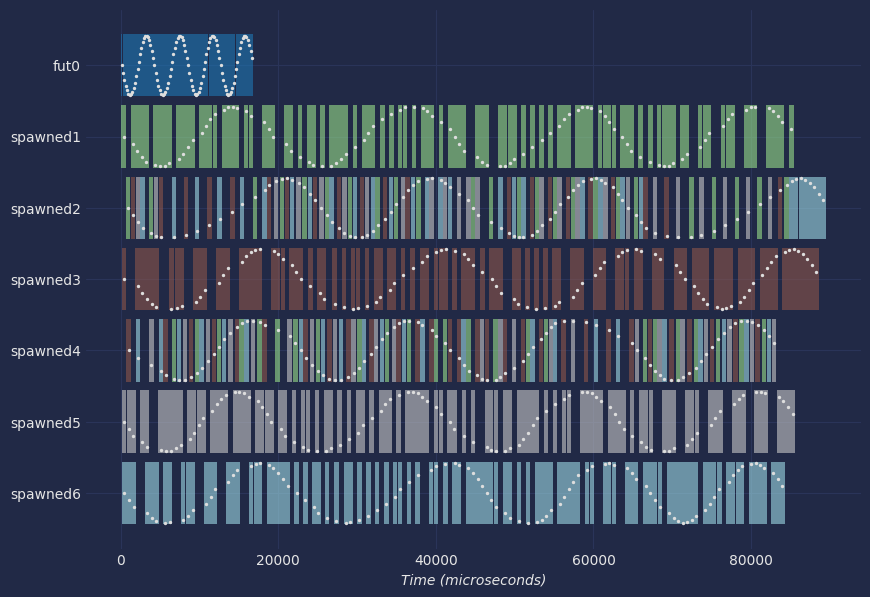Image resolution: width=870 pixels, height=597 pixels.
Task: Click the 80000 axis tick label
Action: (751, 560)
